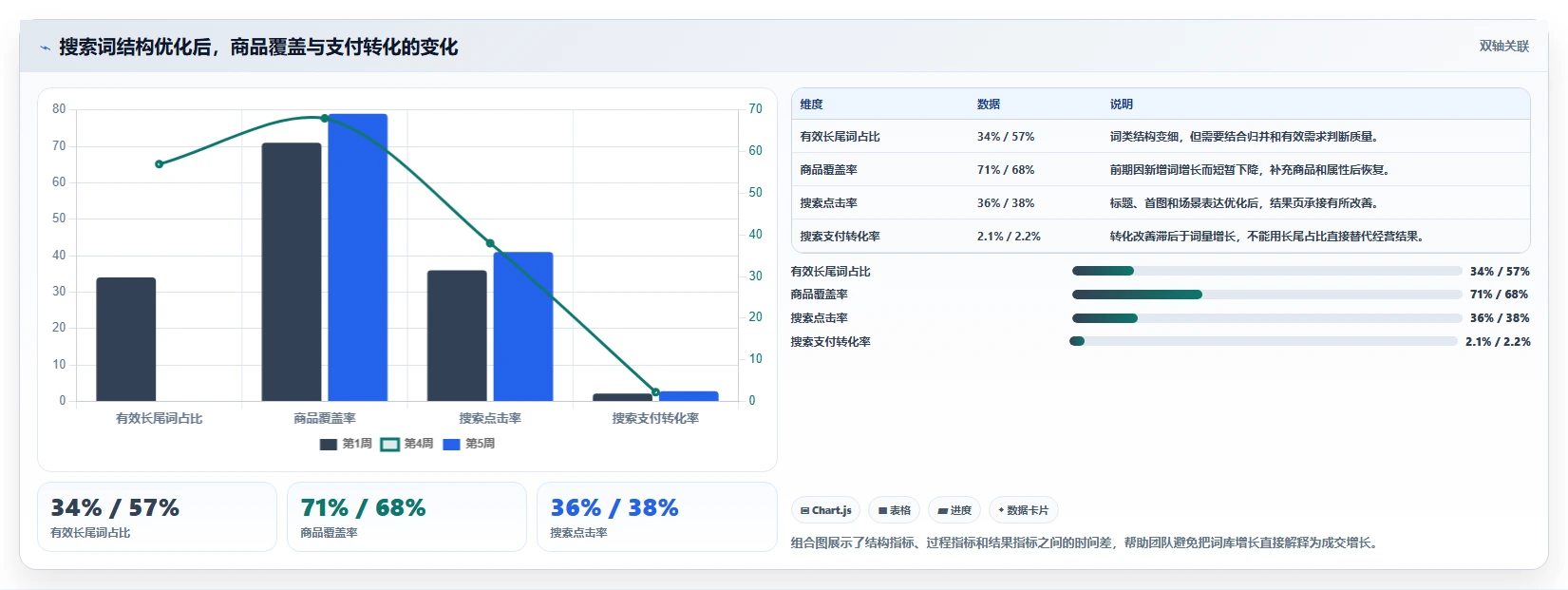
Task: Click the 有效长尾词占比 progress bar
Action: point(1267,271)
